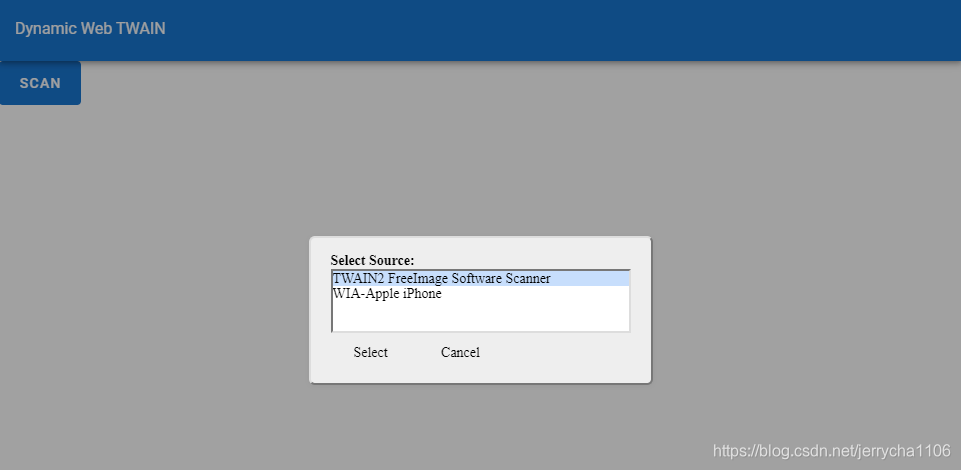Click the Select Source label

coord(372,260)
